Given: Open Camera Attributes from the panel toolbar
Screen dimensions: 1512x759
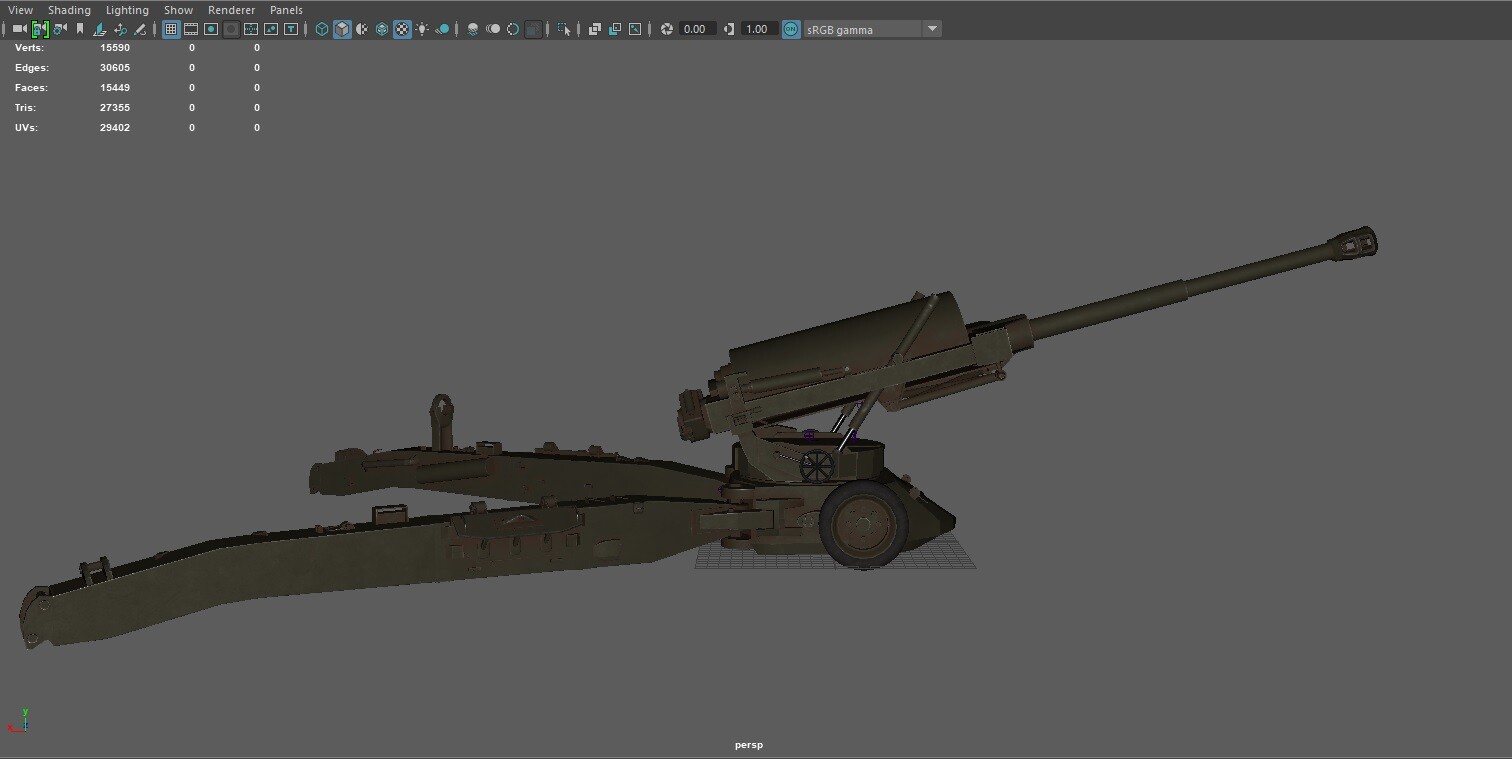Looking at the screenshot, I should pos(60,29).
